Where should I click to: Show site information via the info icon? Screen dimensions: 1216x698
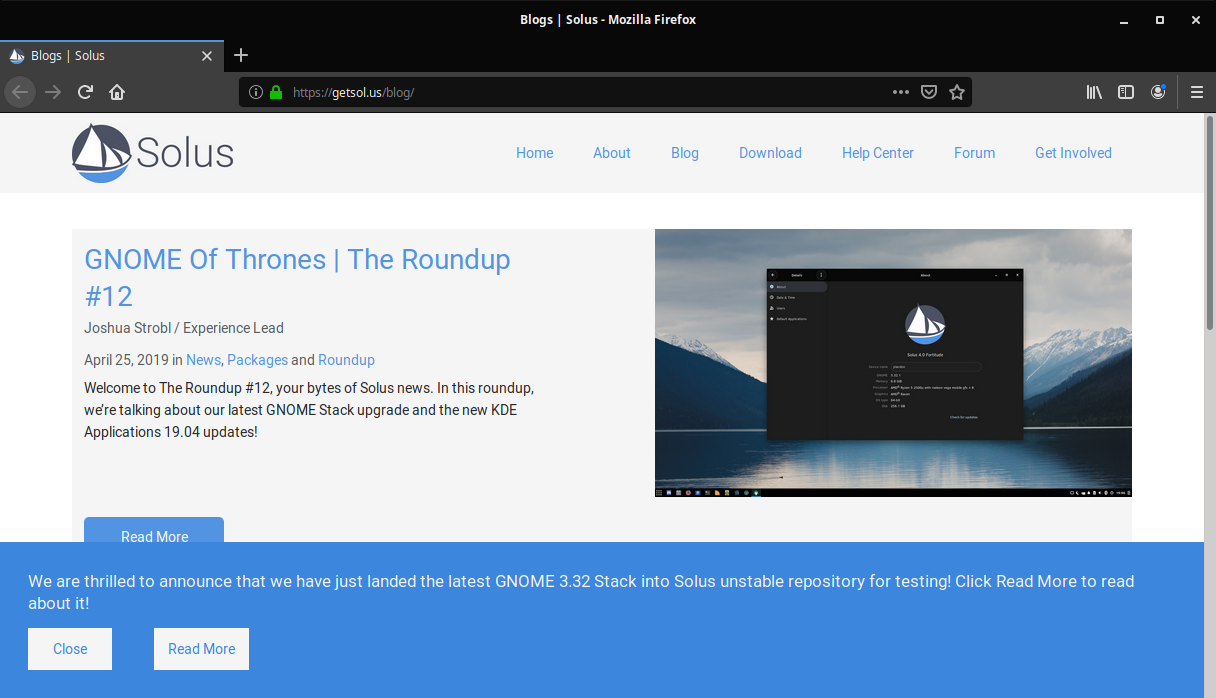coord(255,92)
